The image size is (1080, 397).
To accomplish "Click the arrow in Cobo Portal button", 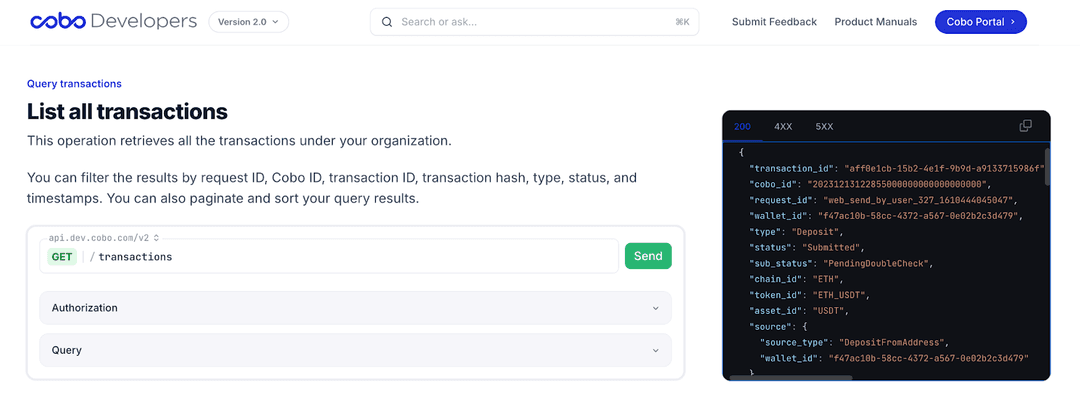I will 1012,22.
